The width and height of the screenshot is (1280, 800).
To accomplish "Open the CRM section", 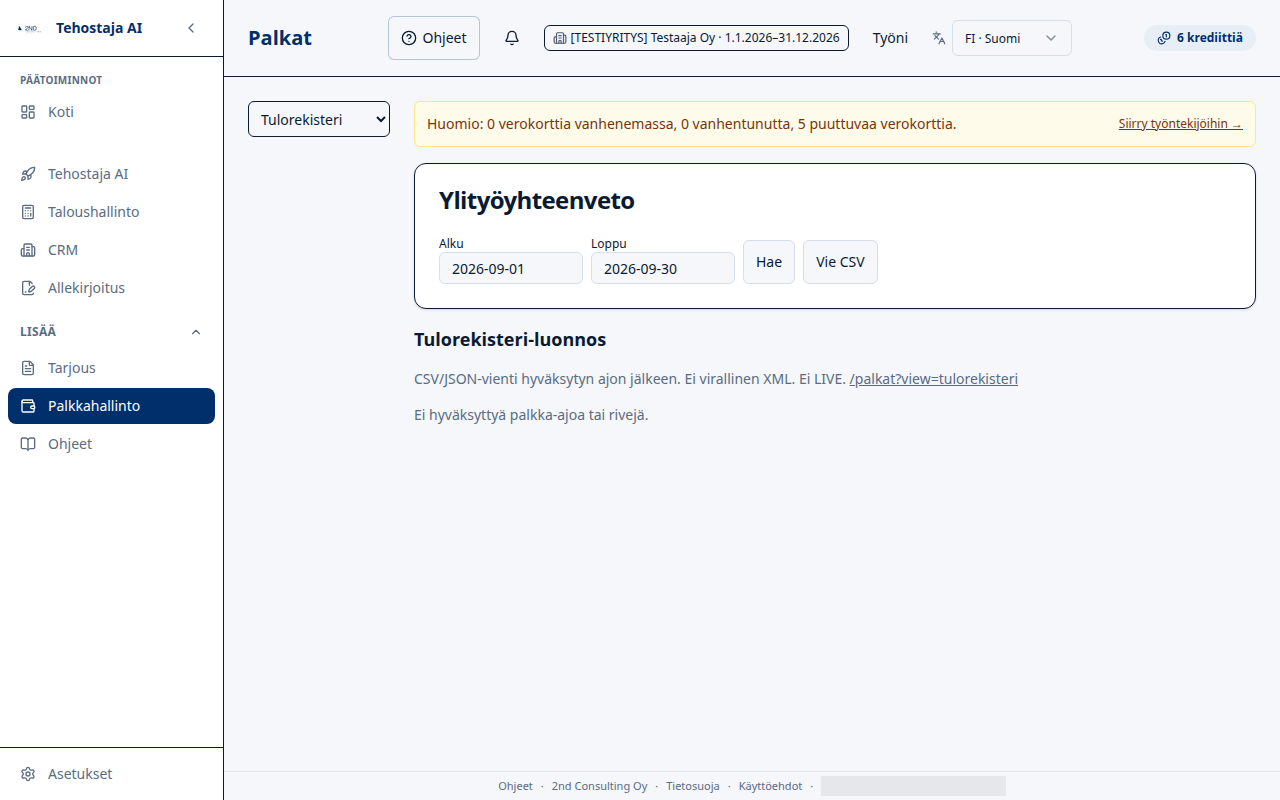I will point(111,250).
